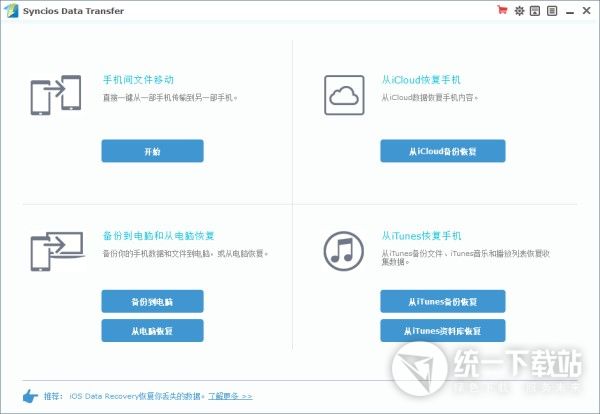
Task: Click the 从iCloud数据恢复手机内容 description text
Action: coord(430,98)
